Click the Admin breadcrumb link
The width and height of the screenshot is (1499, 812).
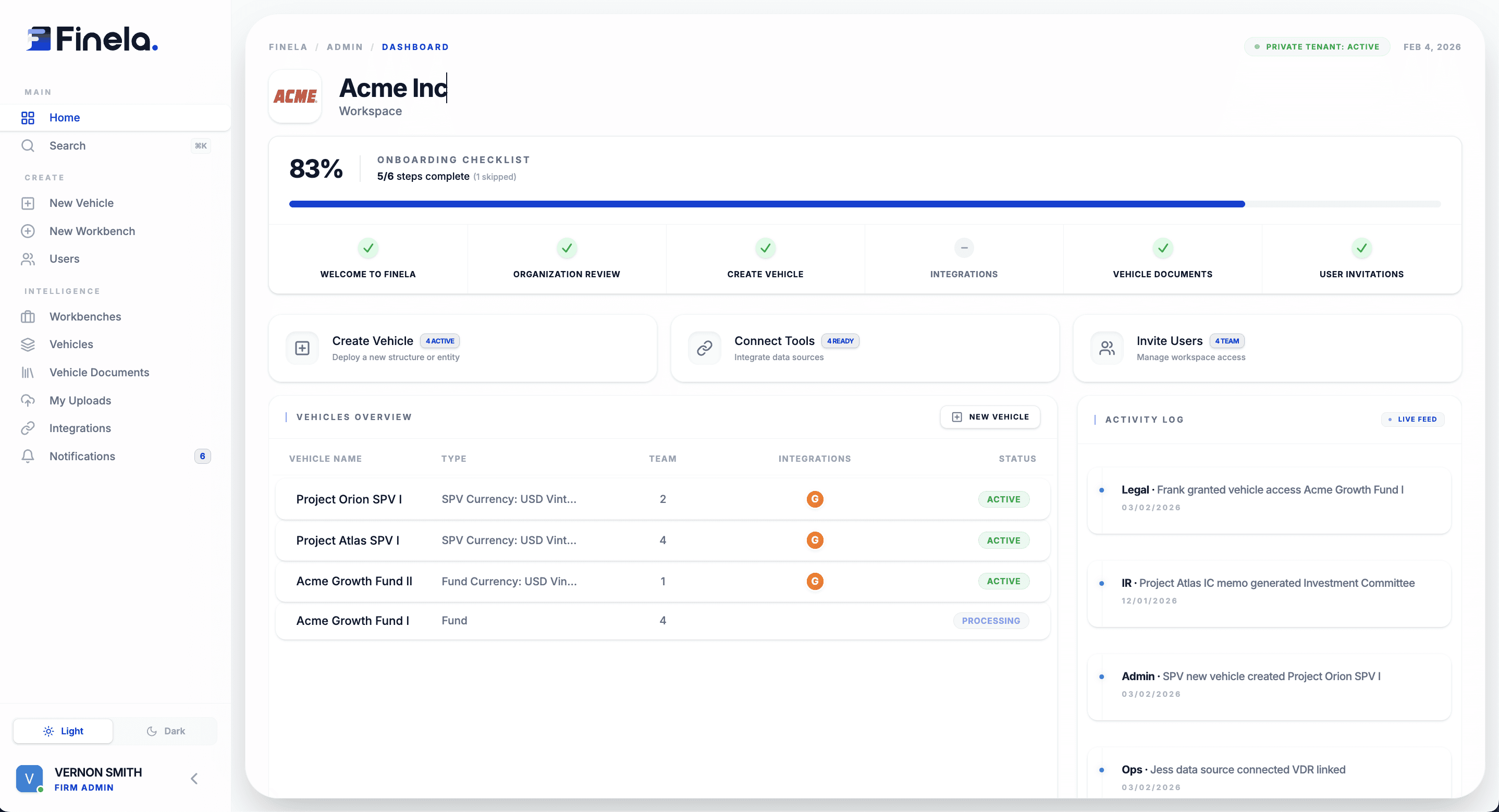click(345, 47)
